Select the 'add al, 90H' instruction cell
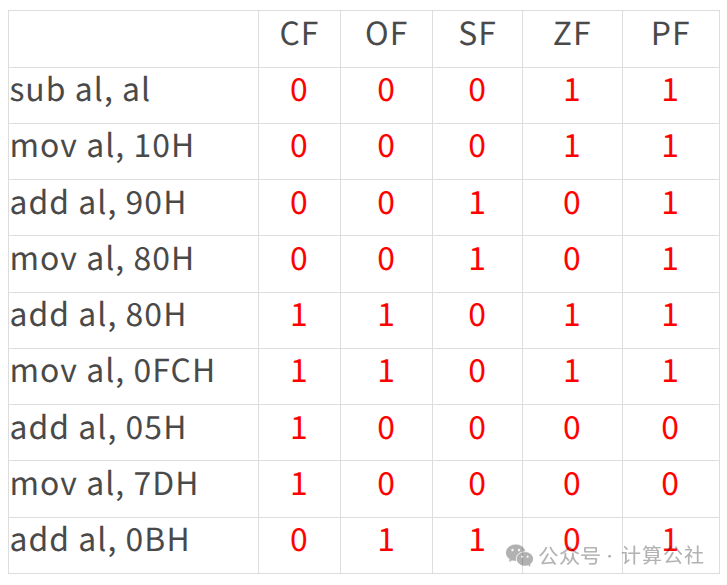This screenshot has width=727, height=585. click(134, 208)
